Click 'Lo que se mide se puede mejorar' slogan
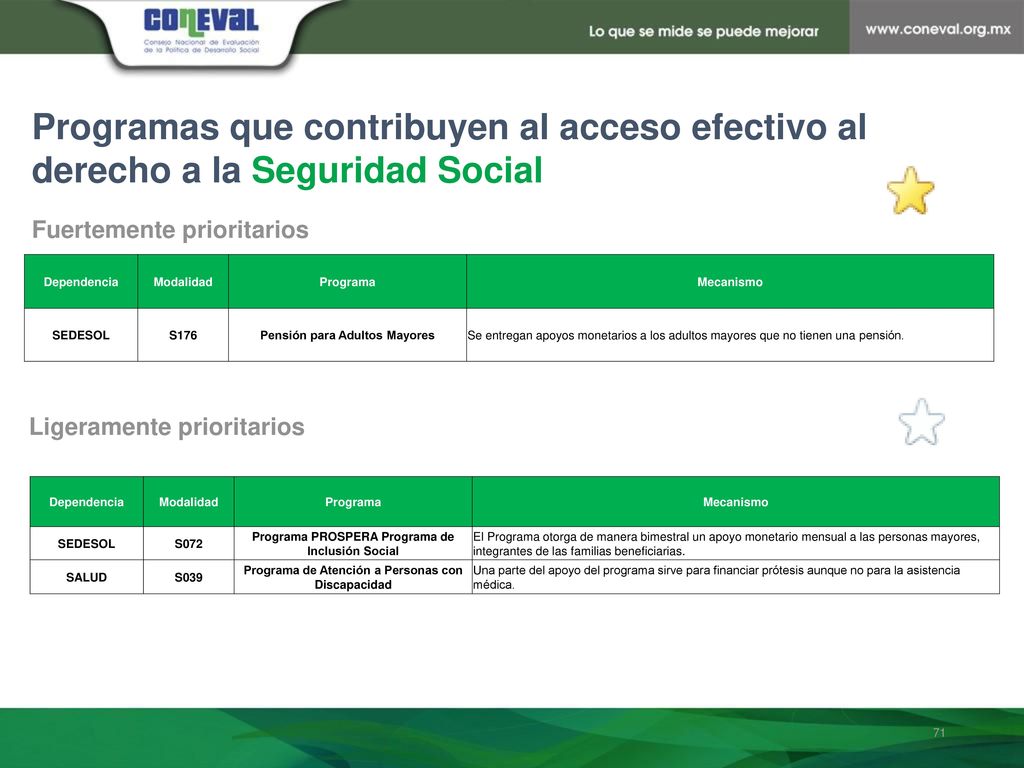The height and width of the screenshot is (768, 1024). point(703,31)
